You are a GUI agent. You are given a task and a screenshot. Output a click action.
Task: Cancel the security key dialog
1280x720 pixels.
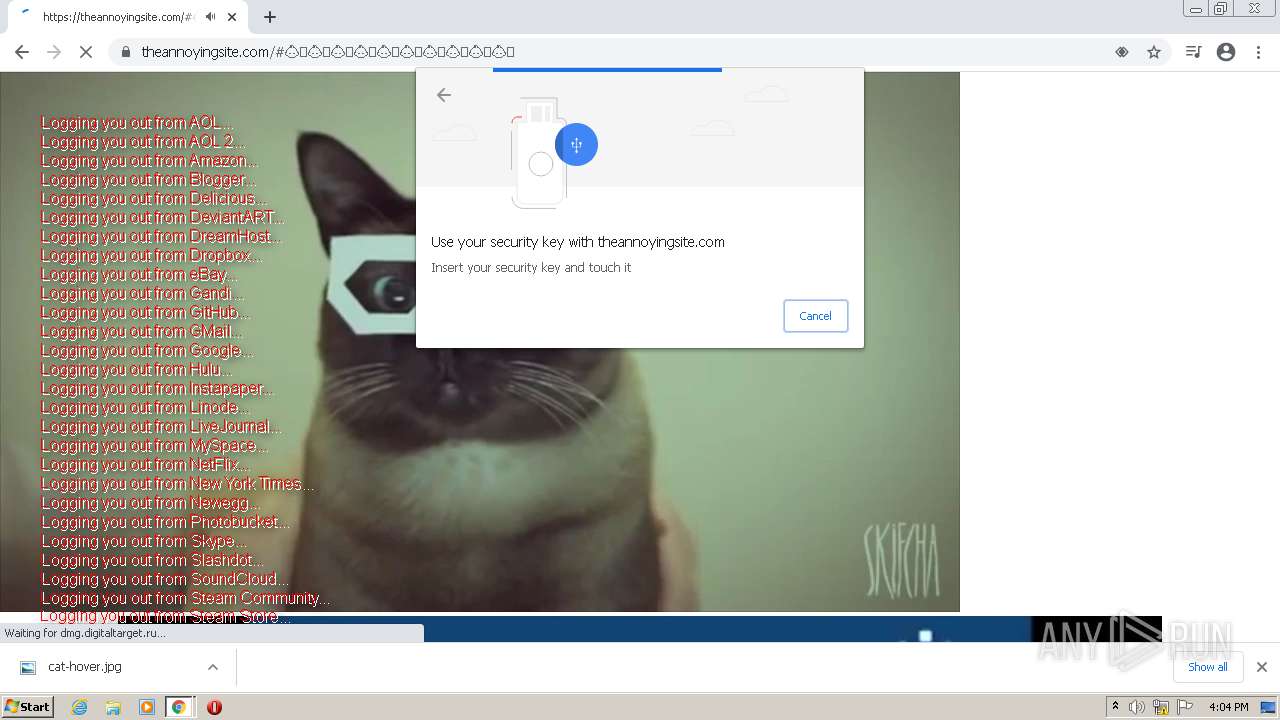click(x=815, y=316)
